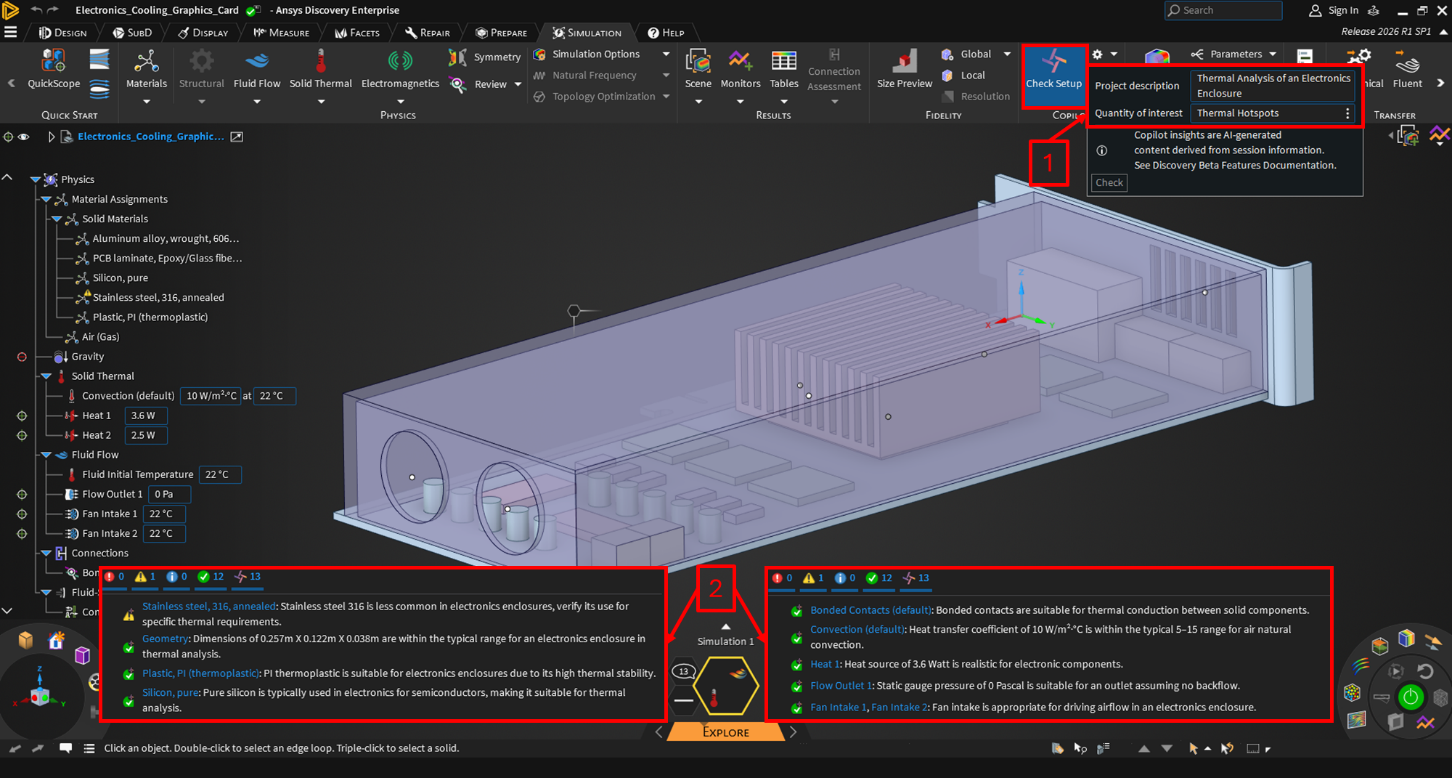The image size is (1452, 778).
Task: Switch to the Prepare tab
Action: coord(501,32)
